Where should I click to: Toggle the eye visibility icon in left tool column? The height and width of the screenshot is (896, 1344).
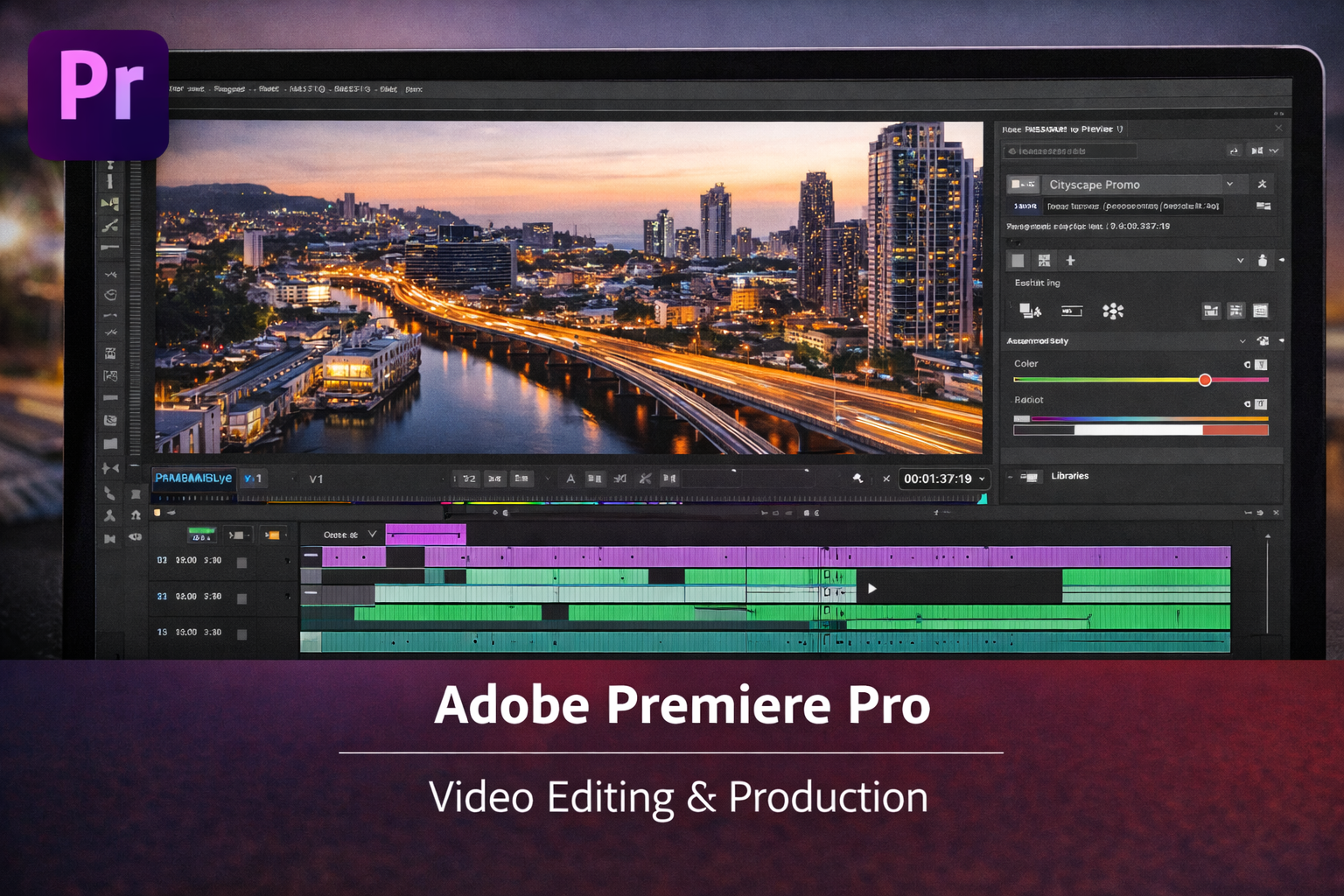(136, 537)
